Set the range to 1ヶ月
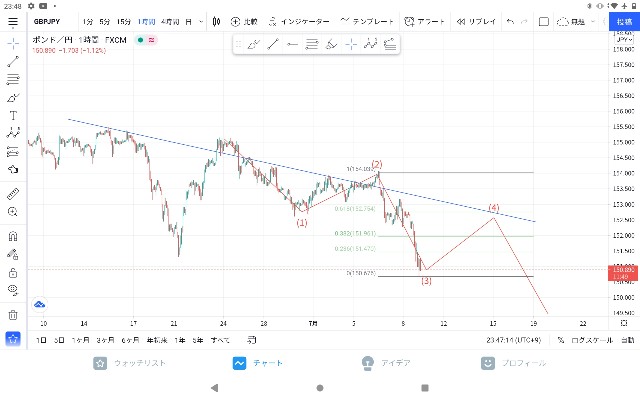640x400 pixels. (80, 340)
